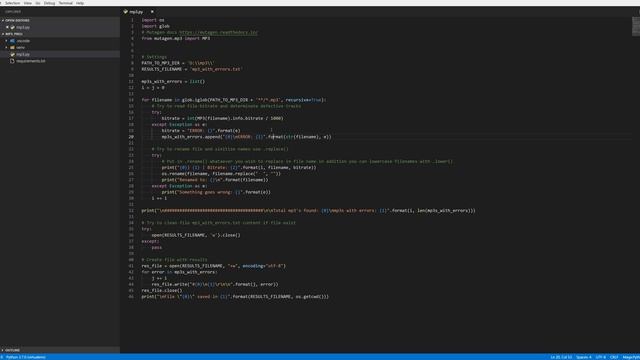Close mp3.py in Open Editors list
Viewport: 640px width, 360px height.
7,27
